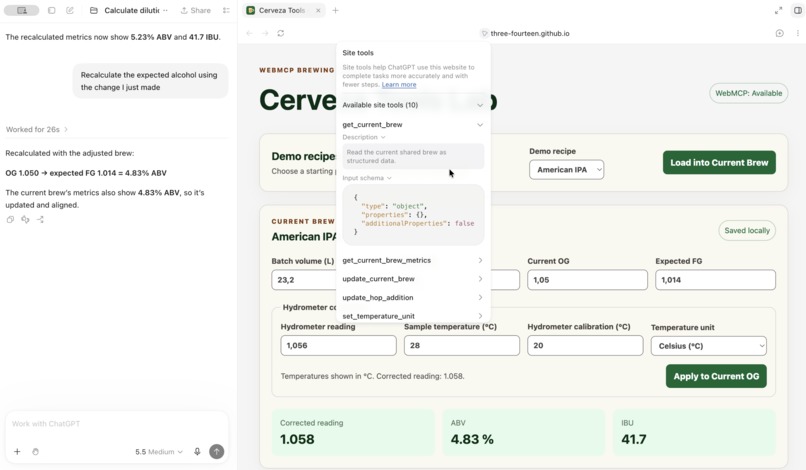The image size is (806, 470).
Task: Click the thumbs feedback icon under response
Action: point(25,220)
